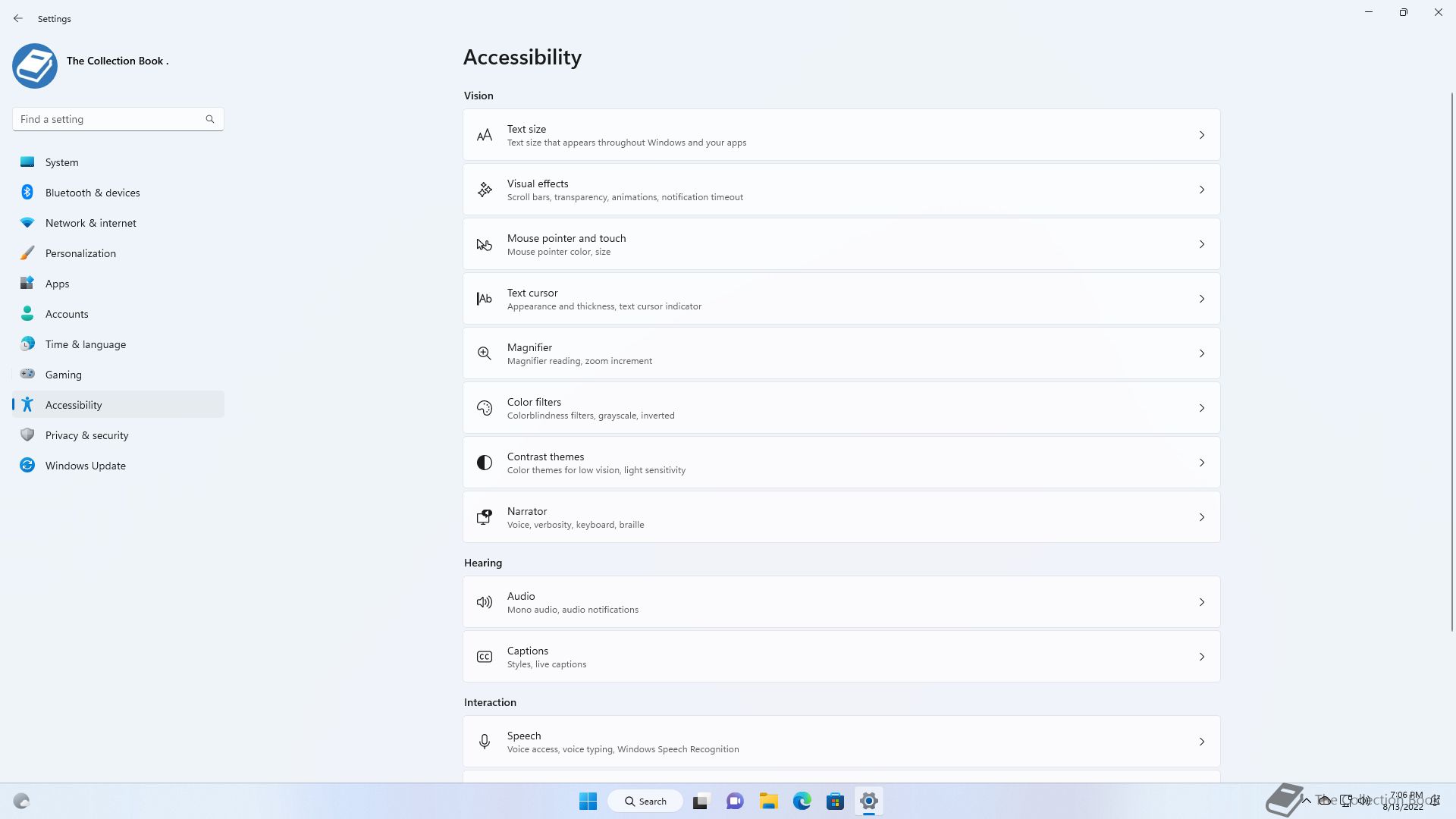Go back with the Settings back arrow
Screen dimensions: 1456x819
[18, 18]
